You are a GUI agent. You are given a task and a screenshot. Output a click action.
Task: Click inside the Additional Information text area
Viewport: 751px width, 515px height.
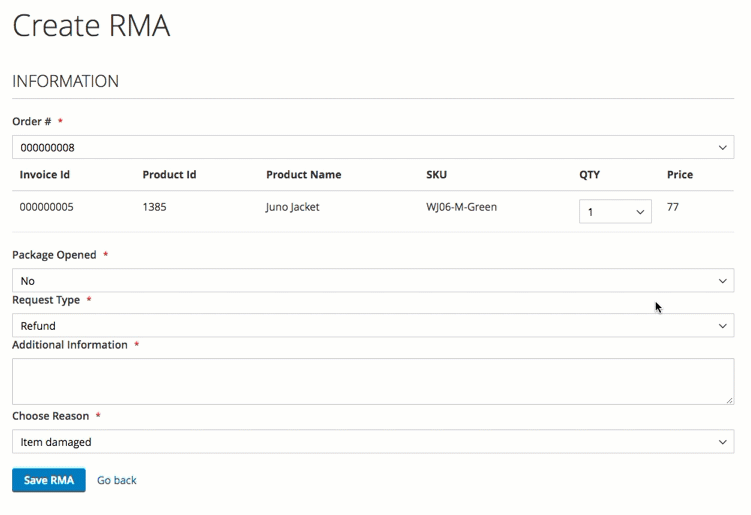coord(372,381)
